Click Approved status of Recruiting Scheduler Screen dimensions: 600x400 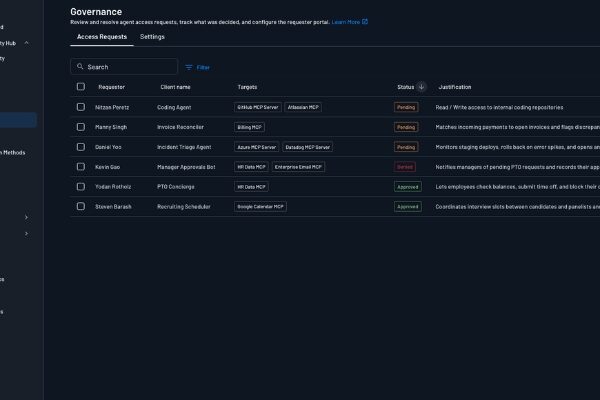click(408, 207)
